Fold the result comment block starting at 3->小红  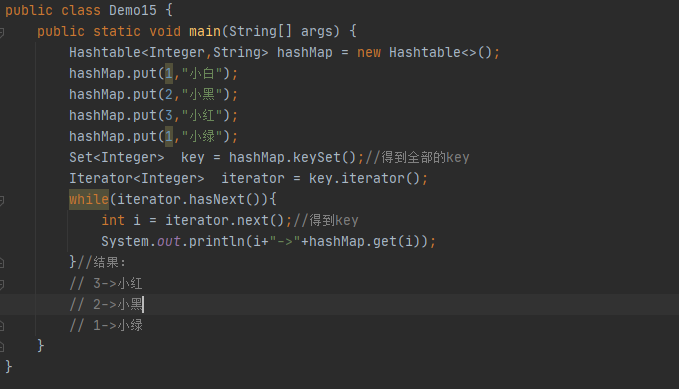pos(2,284)
